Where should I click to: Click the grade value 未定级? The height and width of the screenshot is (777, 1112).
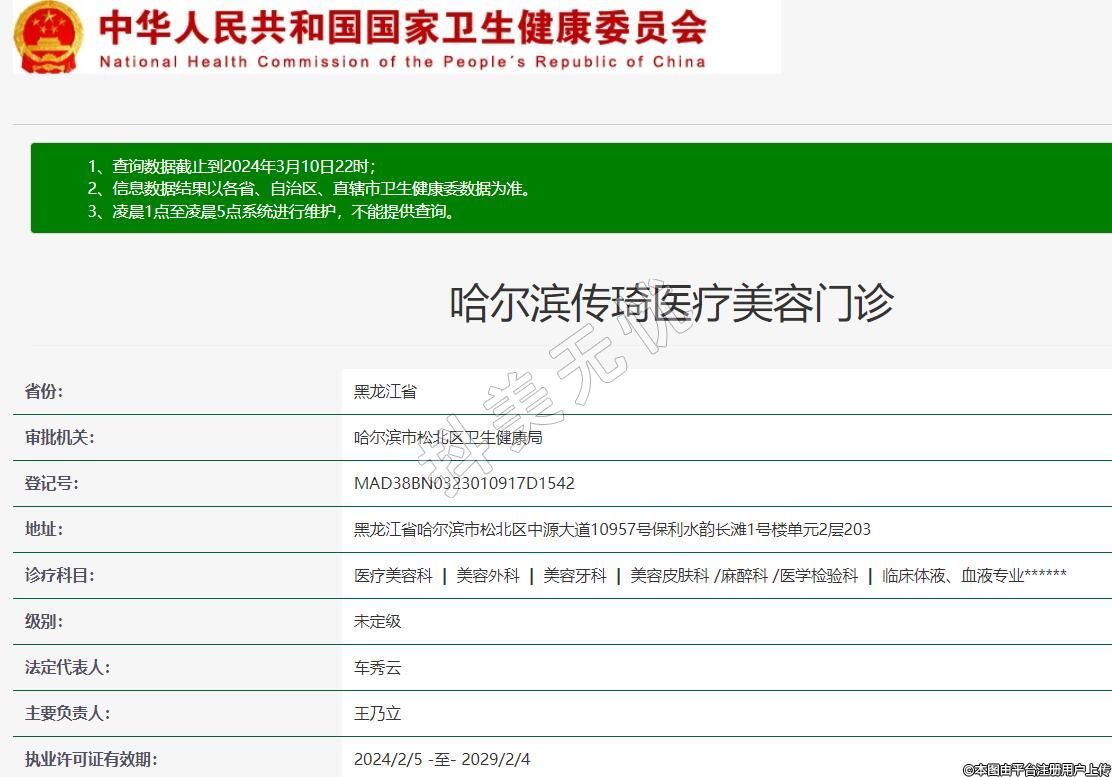(377, 622)
